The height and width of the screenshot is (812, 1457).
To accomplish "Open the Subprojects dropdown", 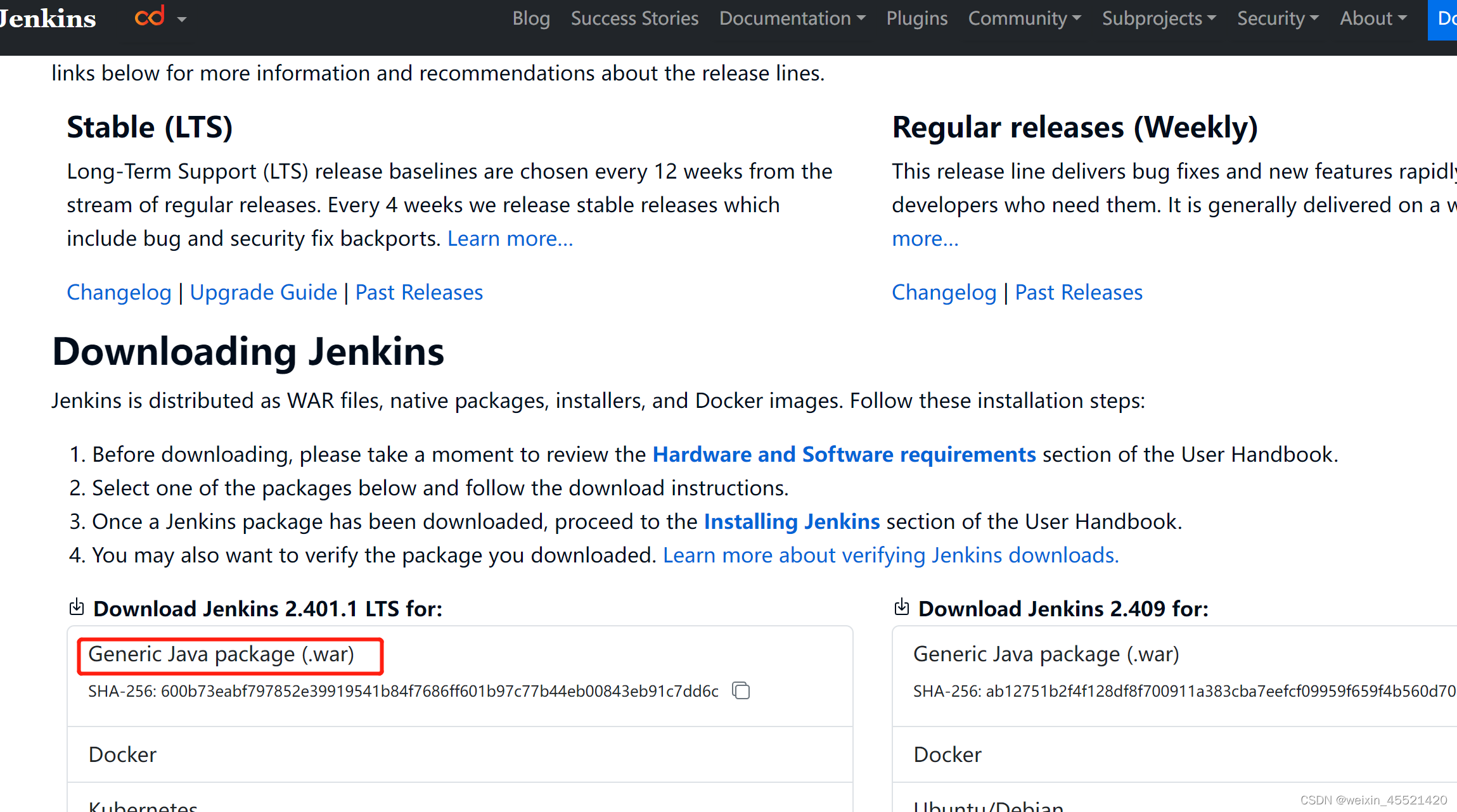I will pos(1159,18).
